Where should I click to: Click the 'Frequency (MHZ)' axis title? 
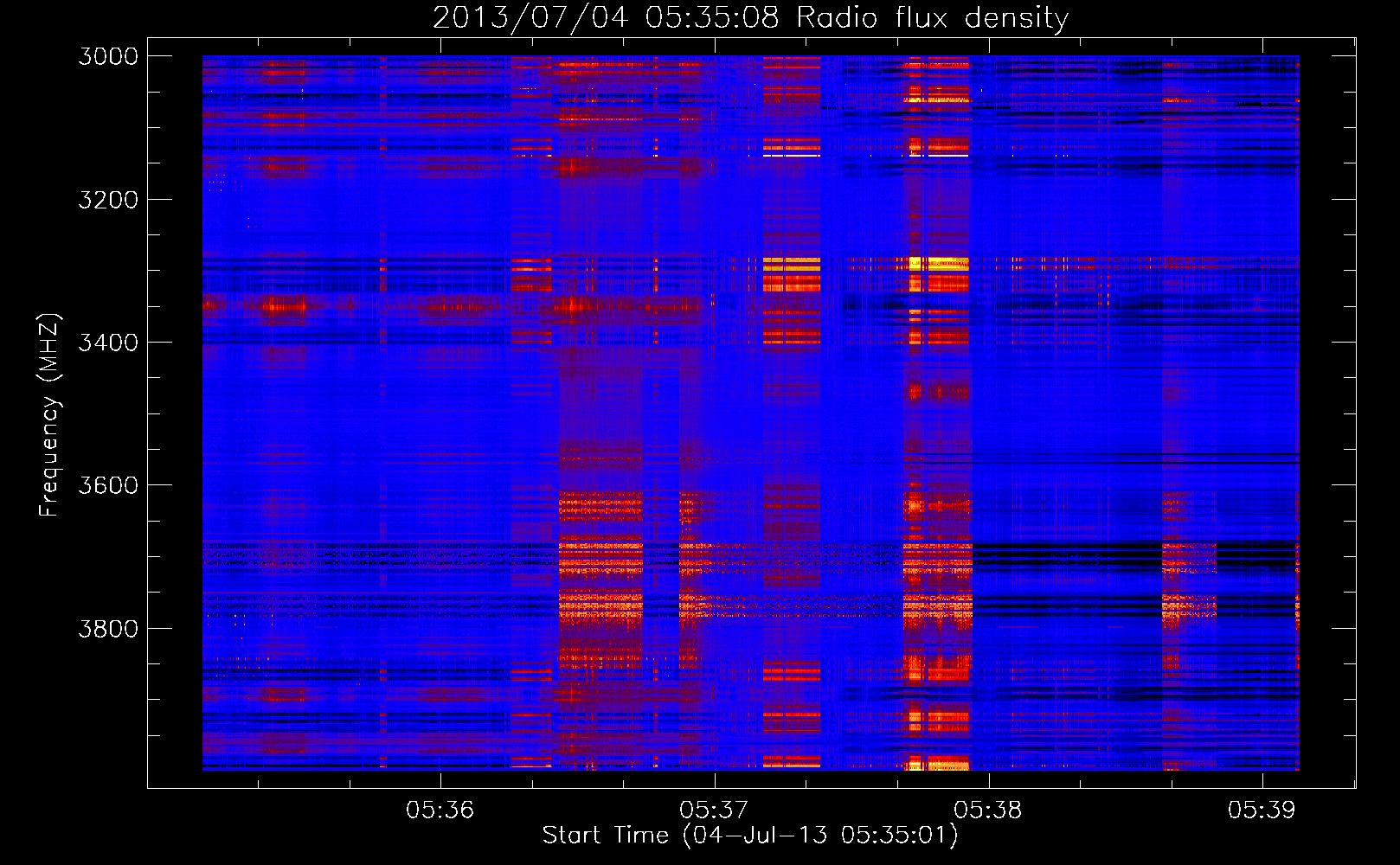49,415
